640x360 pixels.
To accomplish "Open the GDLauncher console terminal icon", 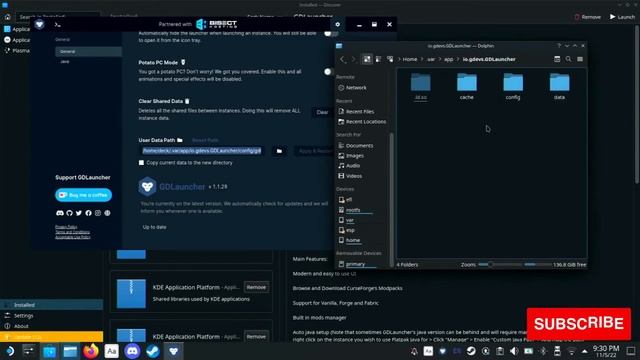I will tap(58, 25).
